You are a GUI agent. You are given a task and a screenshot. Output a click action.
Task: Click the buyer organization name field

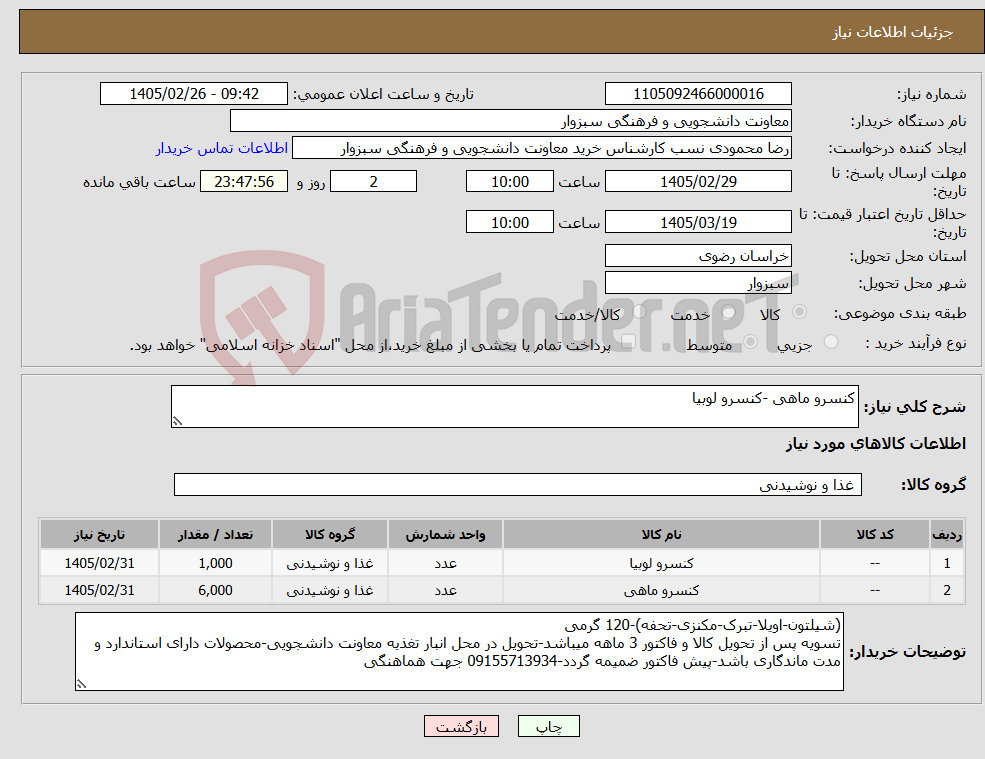click(x=511, y=121)
